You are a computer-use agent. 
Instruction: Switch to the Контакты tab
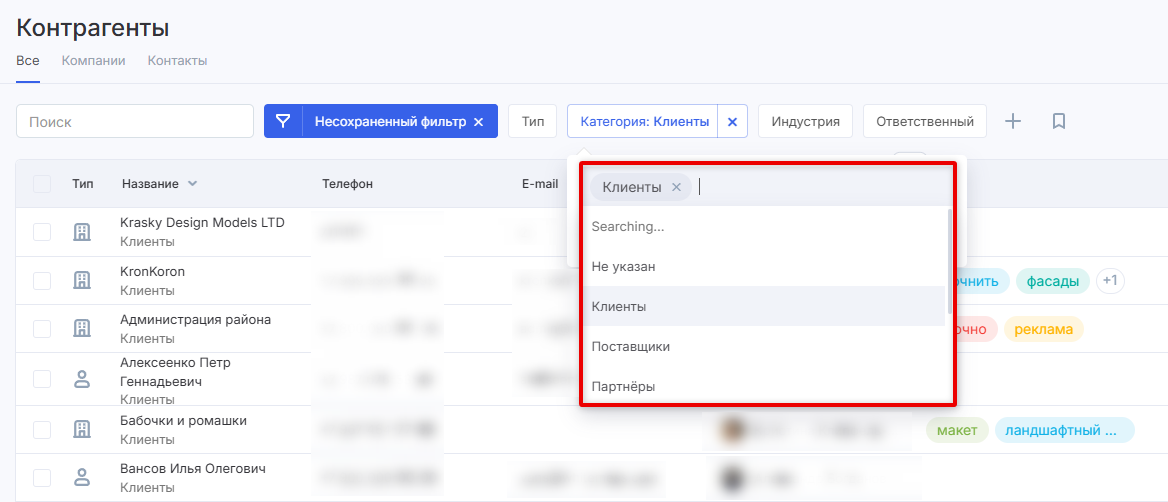[177, 60]
